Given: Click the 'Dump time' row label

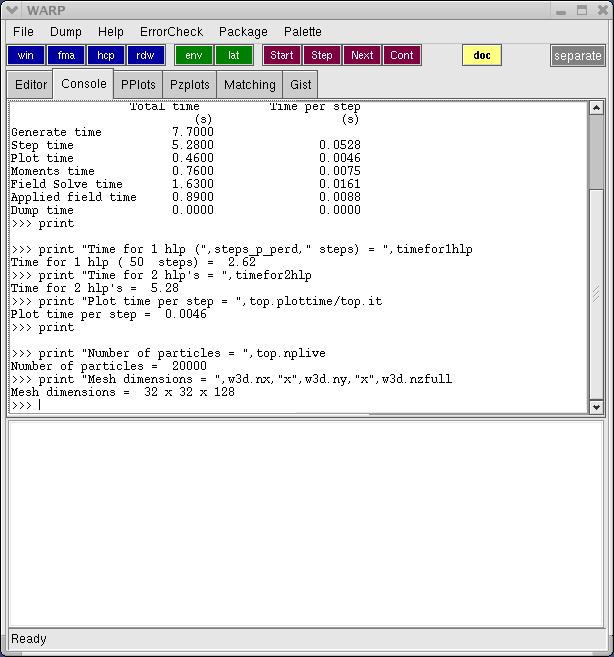Looking at the screenshot, I should [42, 210].
